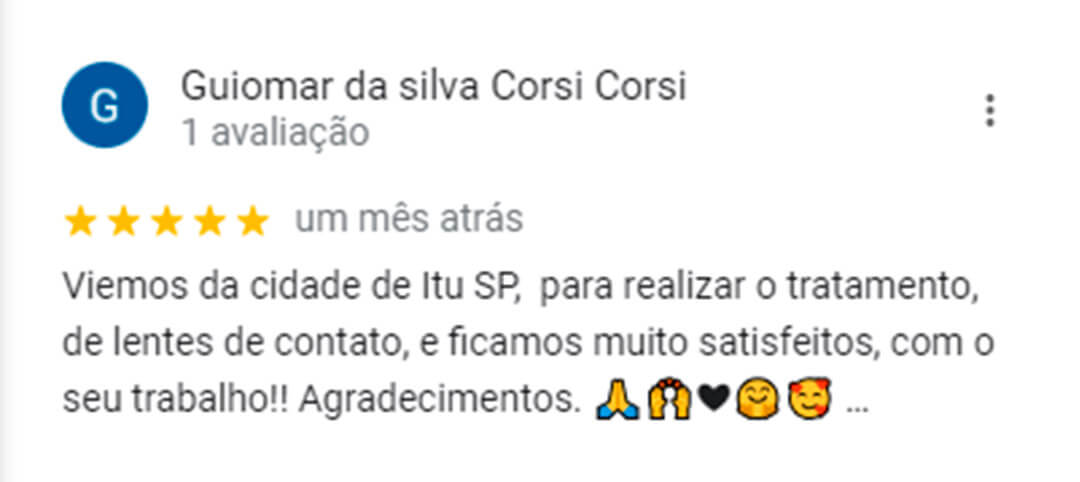Click the review line mentioning Itu SP
Viewport: 1080px width, 482px height.
(x=521, y=287)
